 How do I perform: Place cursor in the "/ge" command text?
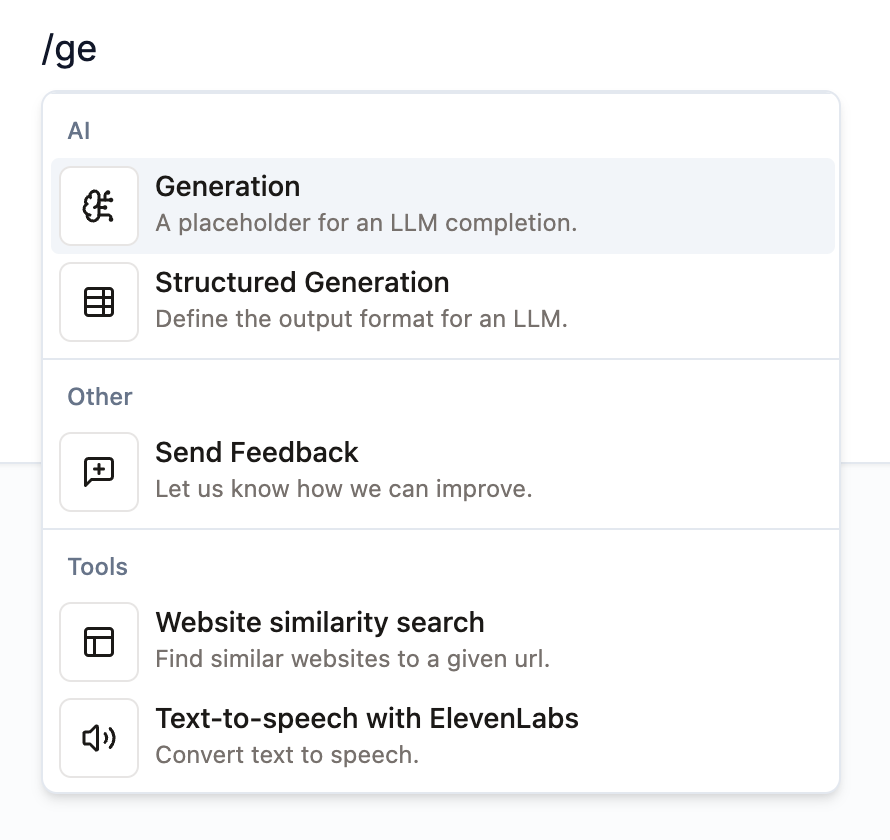pos(70,50)
